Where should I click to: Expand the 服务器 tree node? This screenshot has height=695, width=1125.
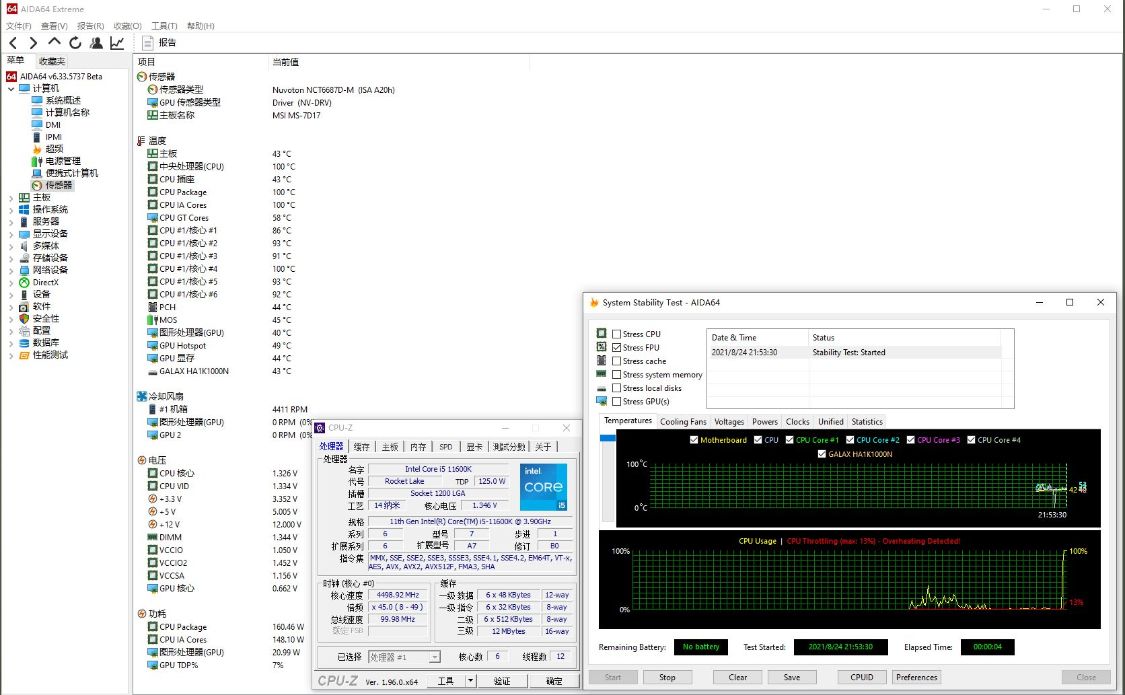(x=11, y=222)
